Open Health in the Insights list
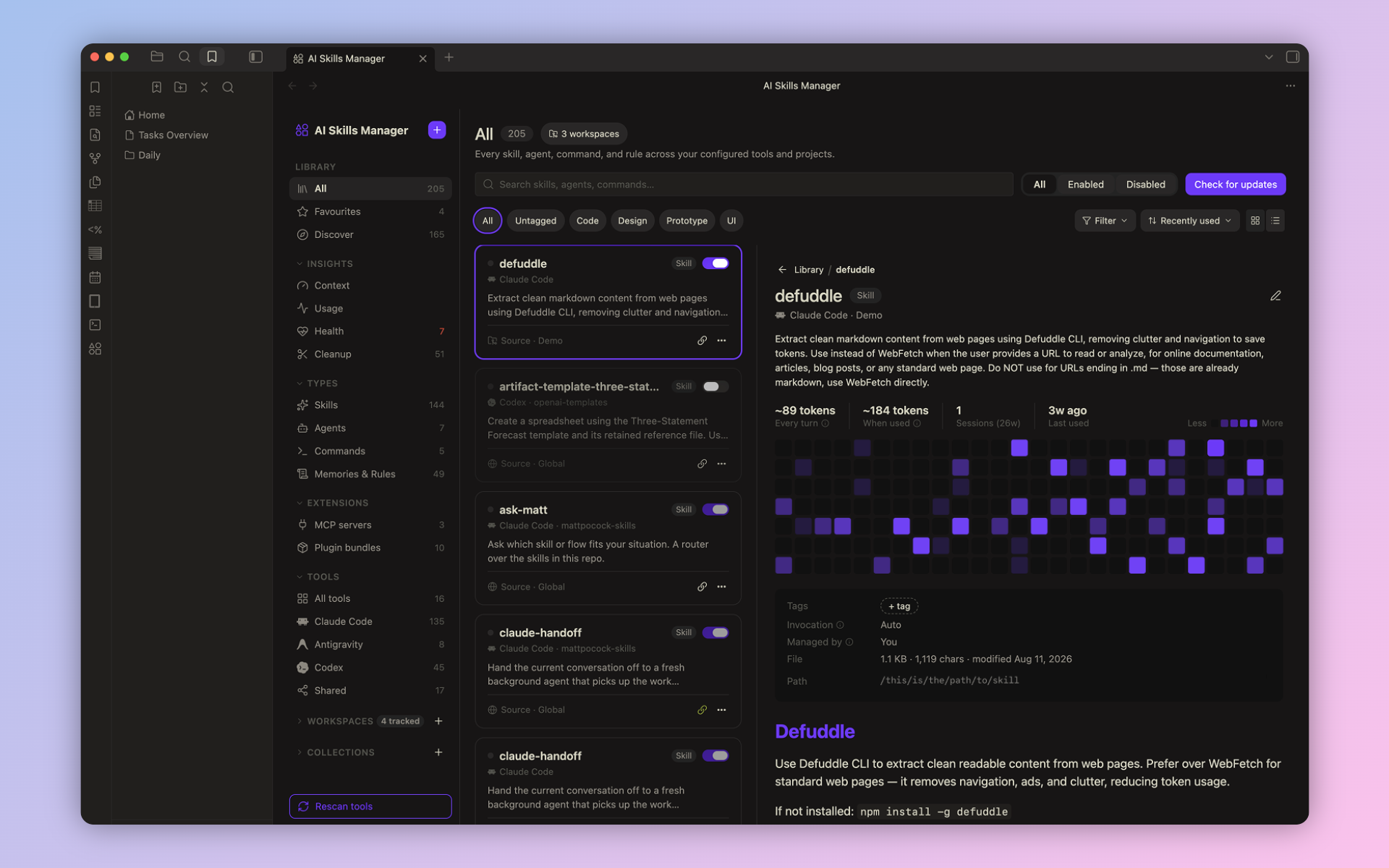This screenshot has height=868, width=1389. [x=370, y=331]
